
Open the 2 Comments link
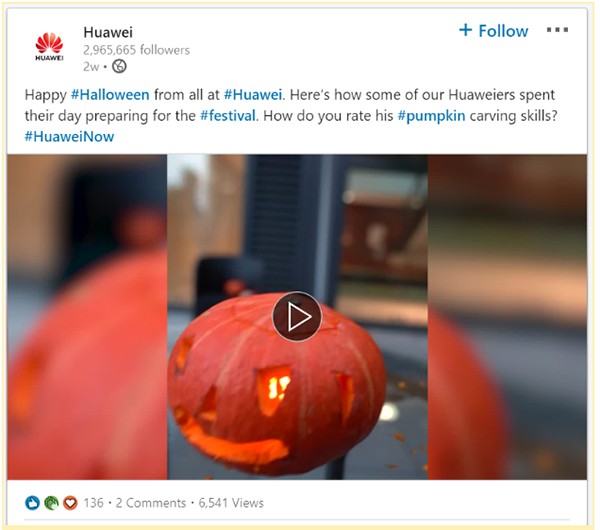(x=150, y=503)
